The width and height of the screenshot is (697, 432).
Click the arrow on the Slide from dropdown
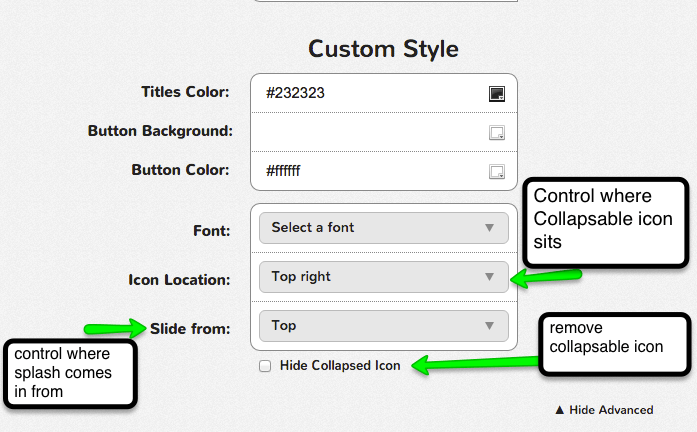click(489, 326)
